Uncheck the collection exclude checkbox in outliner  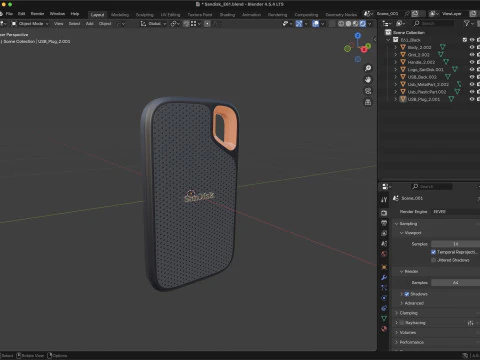click(465, 40)
